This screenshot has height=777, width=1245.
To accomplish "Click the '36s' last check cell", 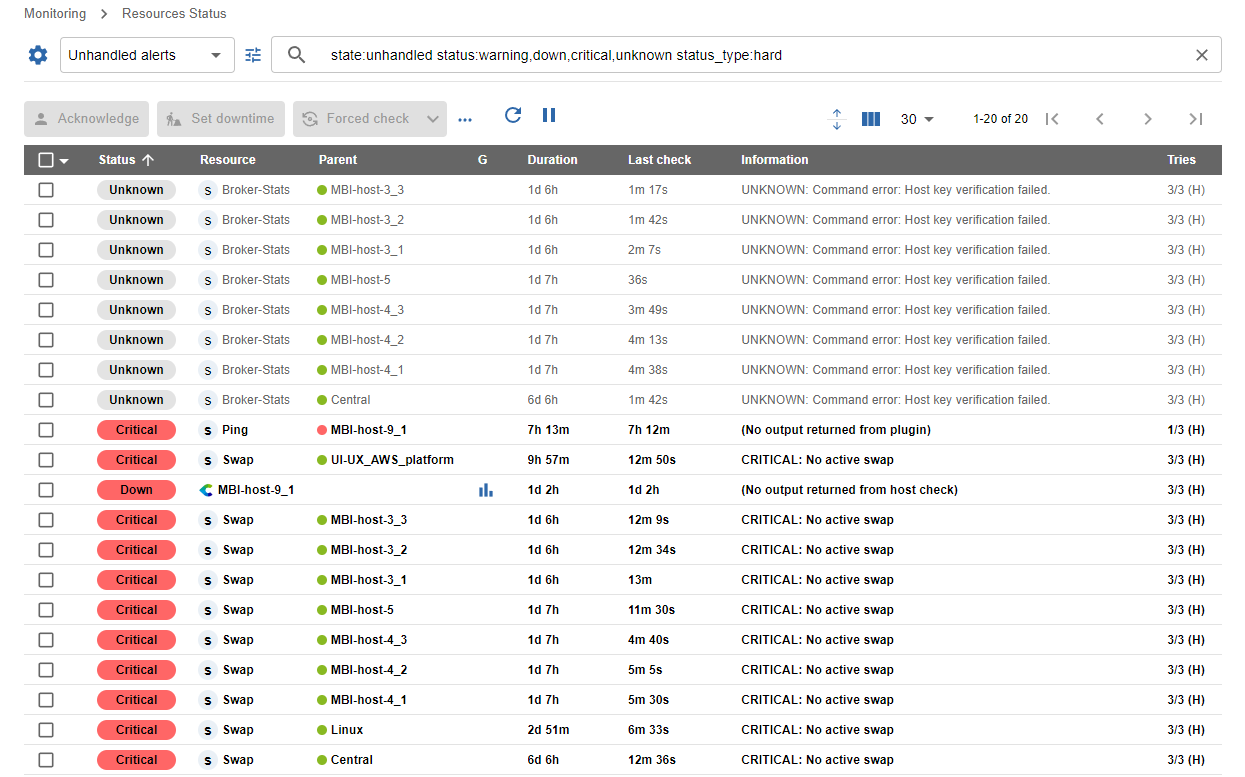I will coord(638,280).
